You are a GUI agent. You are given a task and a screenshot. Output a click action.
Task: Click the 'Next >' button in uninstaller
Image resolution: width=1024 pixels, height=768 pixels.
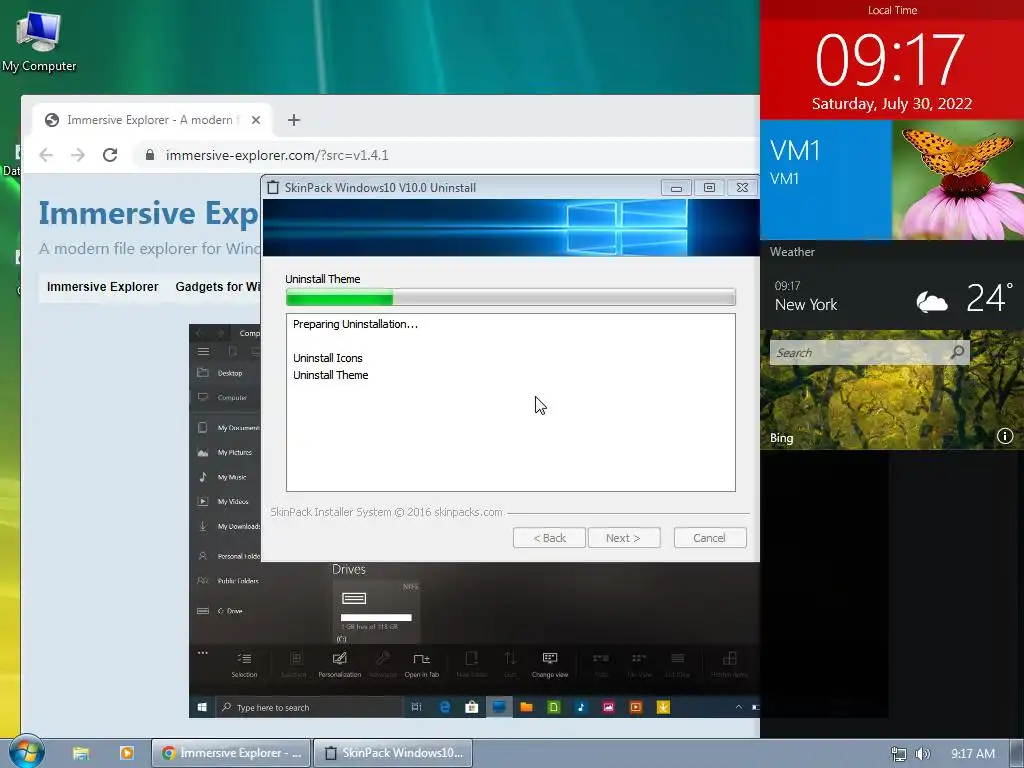coord(624,538)
